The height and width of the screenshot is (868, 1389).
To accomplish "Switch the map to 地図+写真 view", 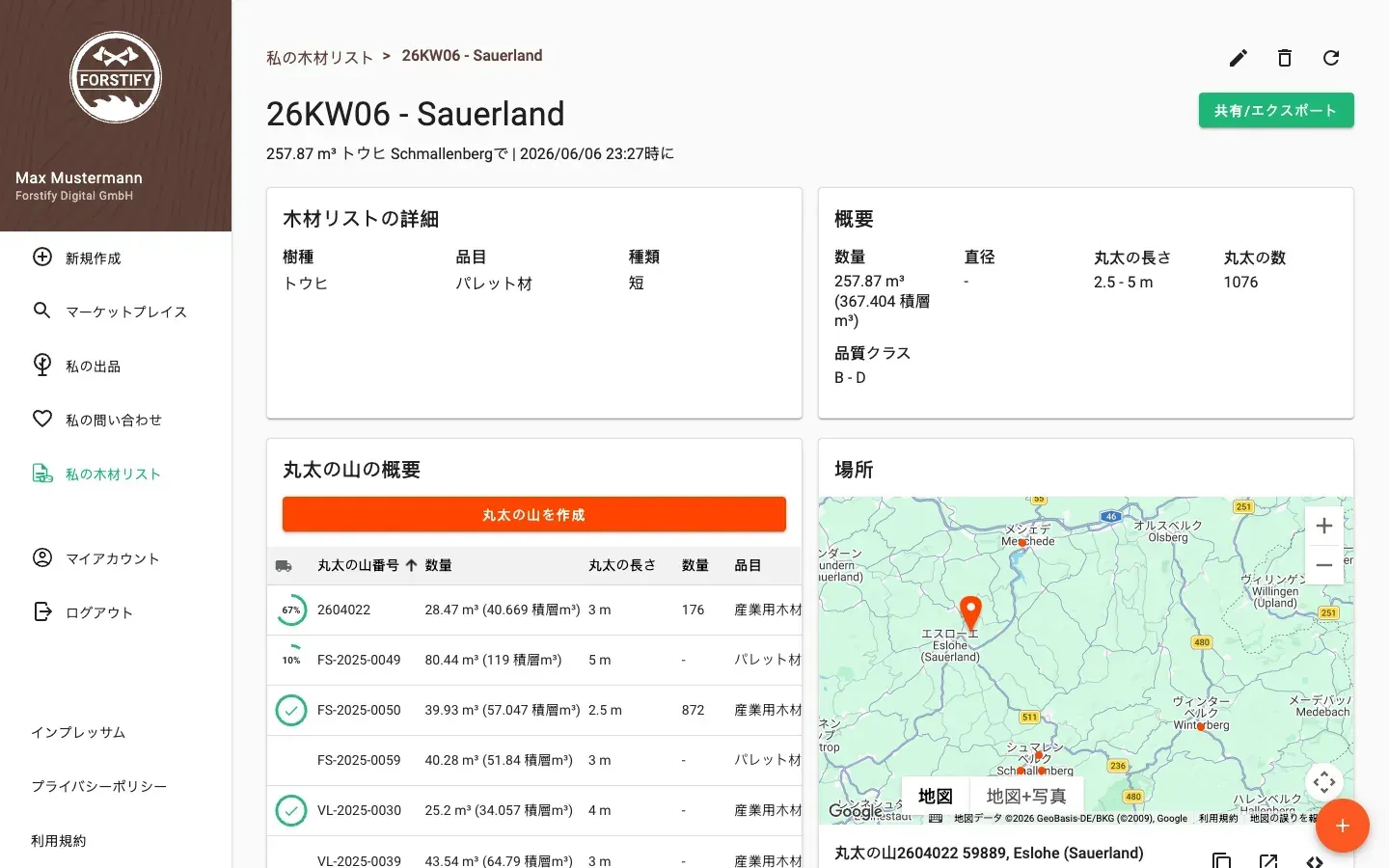I will tap(1025, 796).
